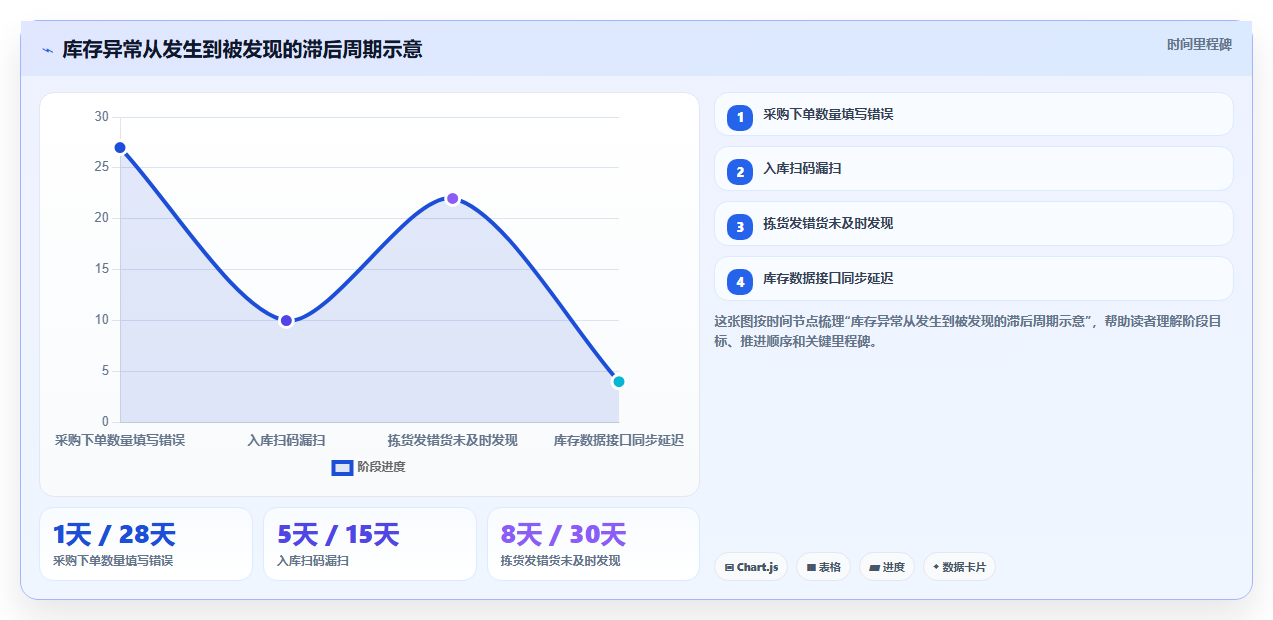
Task: Click the chart data point at value 27
Action: 120,148
